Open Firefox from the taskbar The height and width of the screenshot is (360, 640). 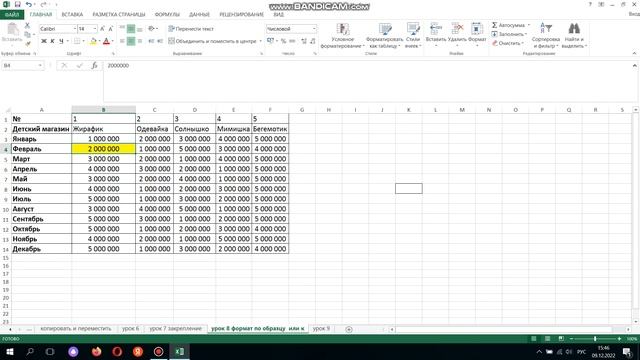(96, 351)
